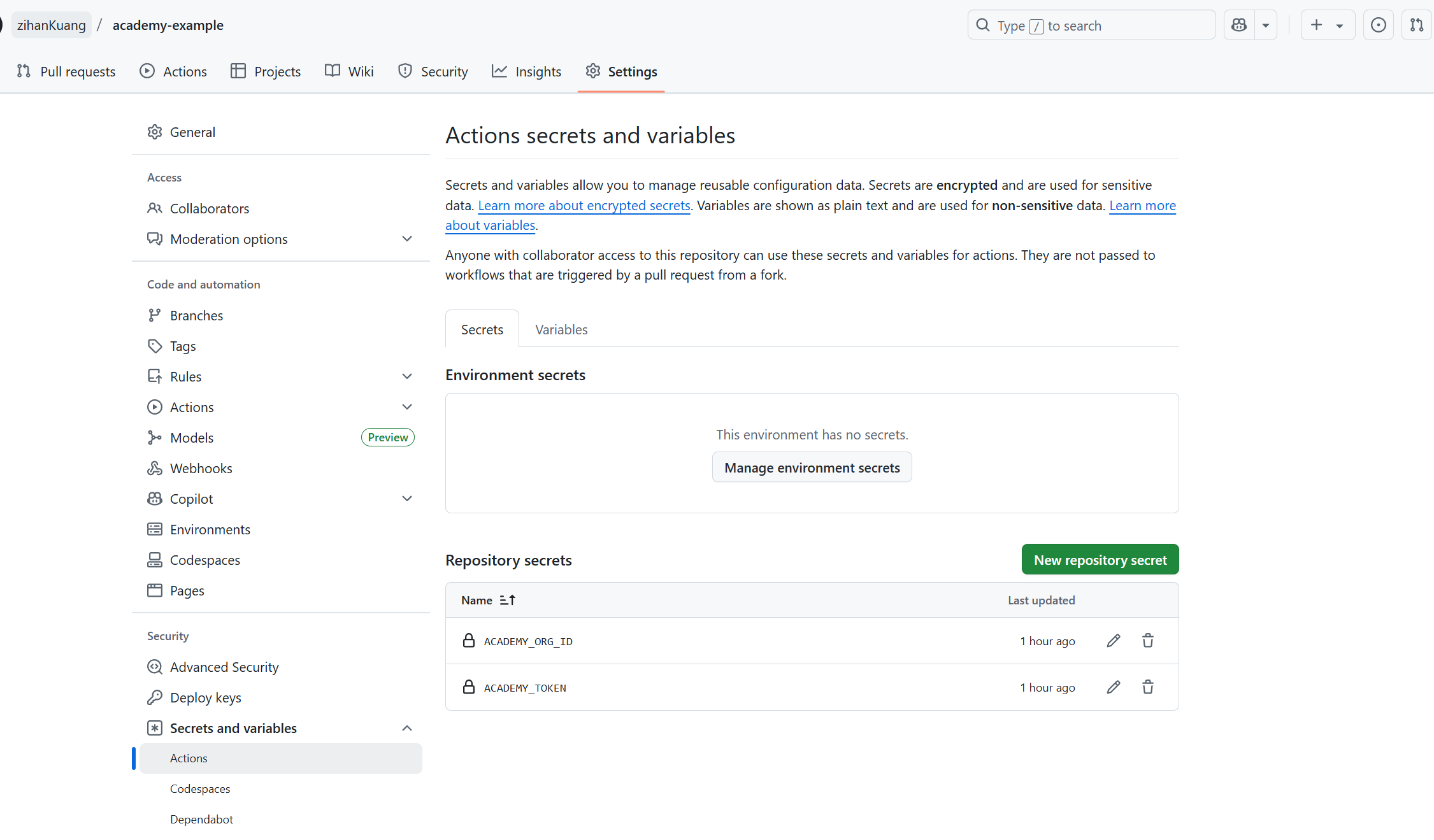This screenshot has width=1434, height=840.
Task: Select the Deploy keys sidebar entry
Action: pos(205,697)
